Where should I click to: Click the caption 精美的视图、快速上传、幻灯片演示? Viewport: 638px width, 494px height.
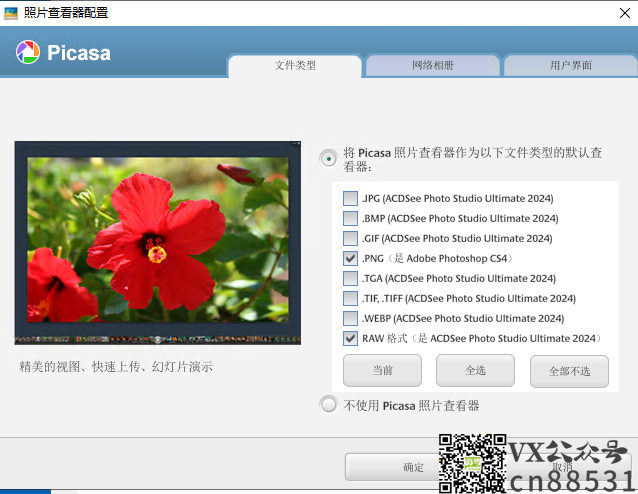[116, 367]
